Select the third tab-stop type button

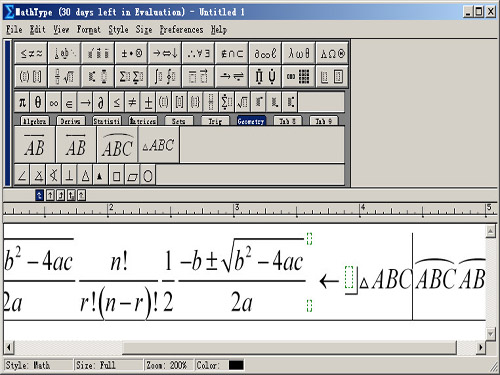pyautogui.click(x=60, y=195)
